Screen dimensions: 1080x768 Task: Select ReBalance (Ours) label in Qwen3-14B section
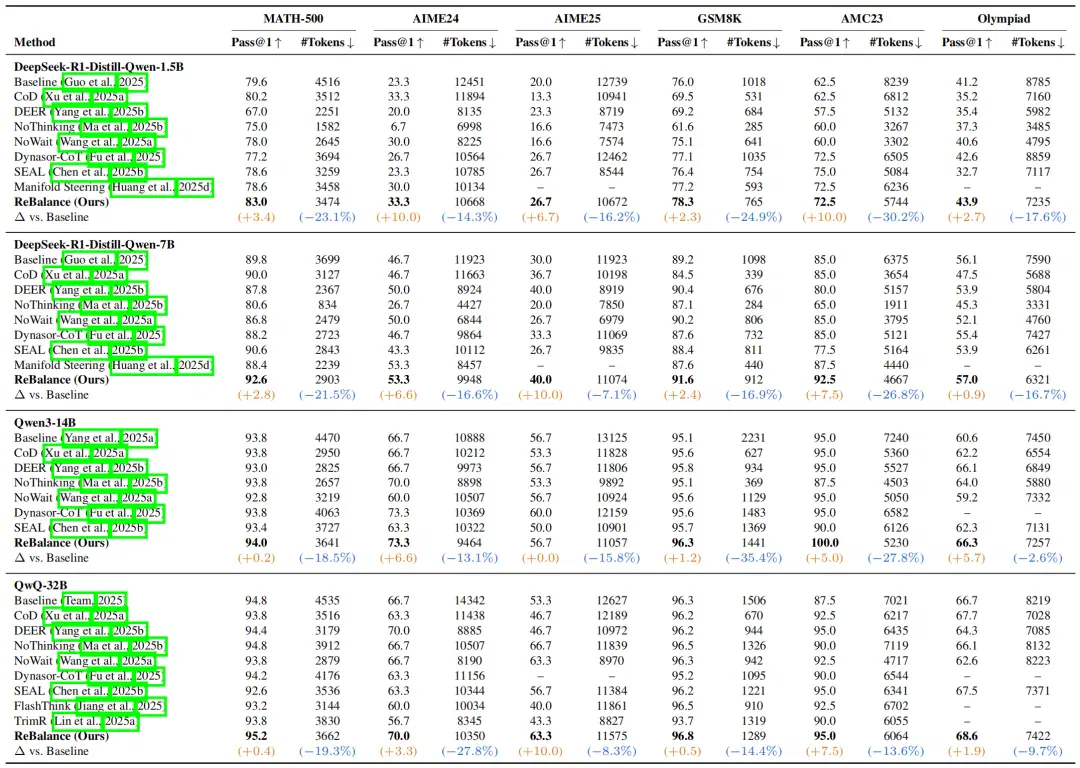61,543
